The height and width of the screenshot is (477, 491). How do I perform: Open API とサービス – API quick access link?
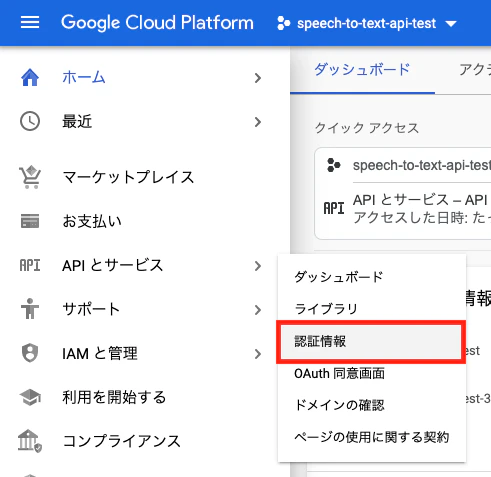point(420,200)
